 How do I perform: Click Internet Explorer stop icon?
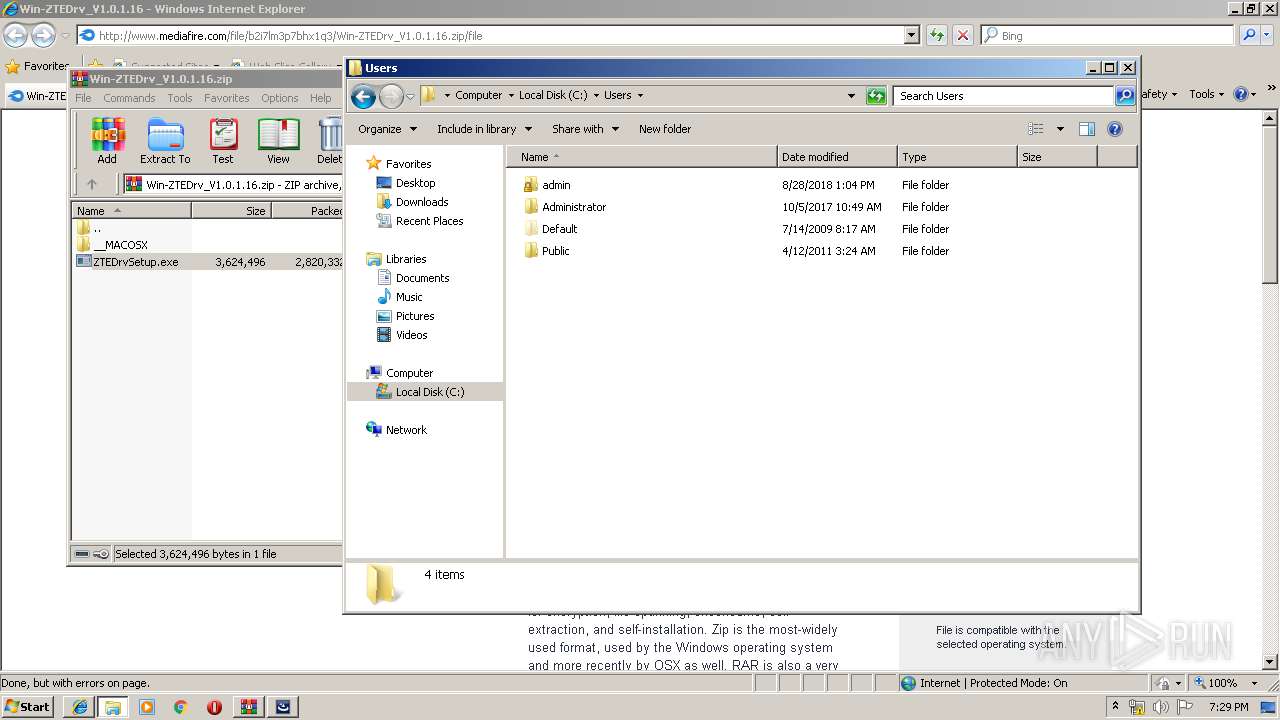tap(962, 35)
